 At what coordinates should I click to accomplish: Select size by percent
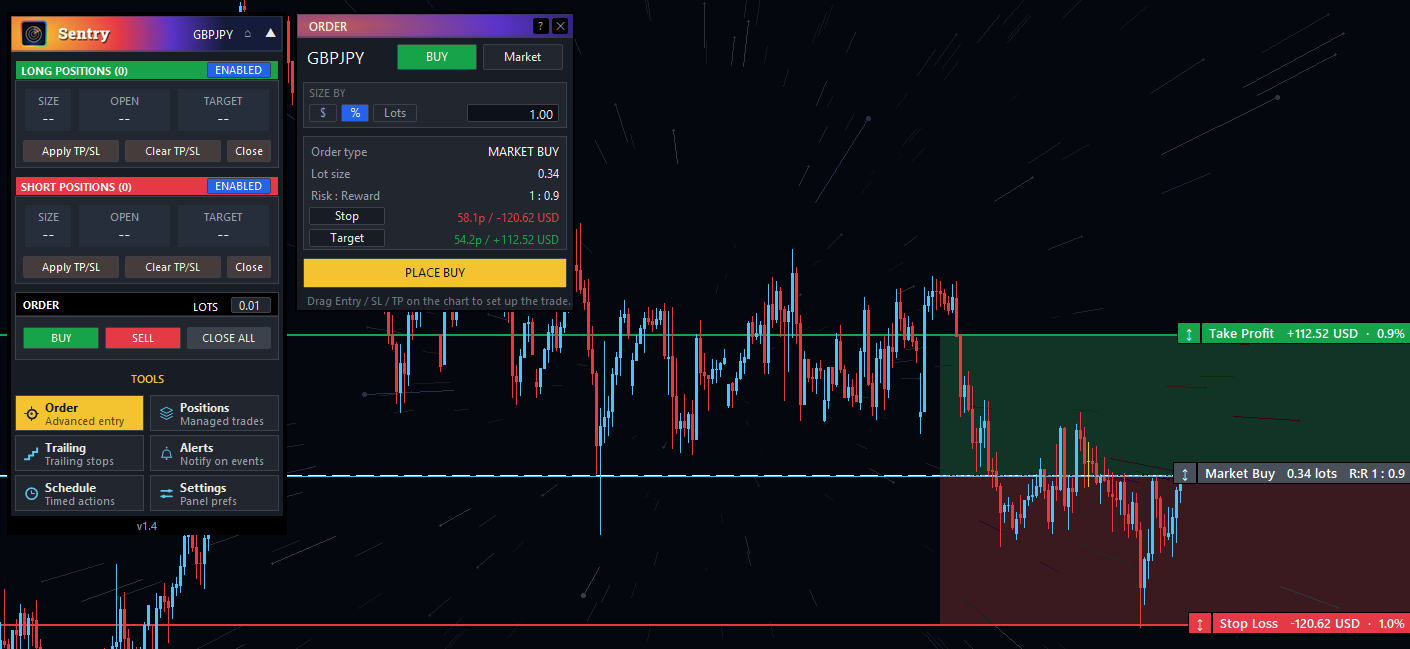[x=355, y=113]
